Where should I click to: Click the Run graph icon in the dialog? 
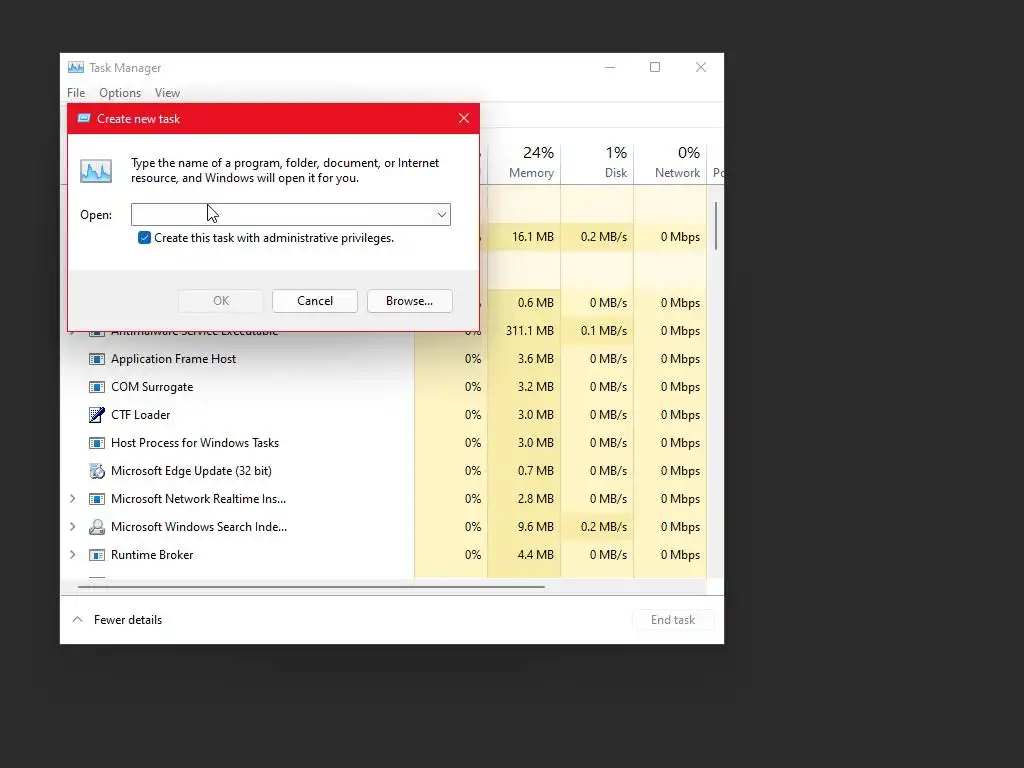tap(96, 170)
